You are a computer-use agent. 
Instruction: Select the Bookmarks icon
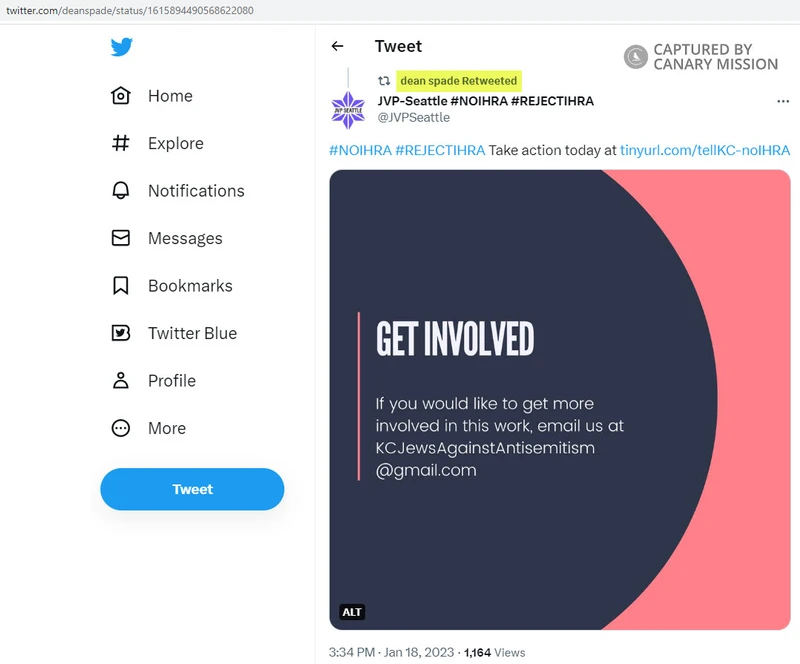click(121, 285)
